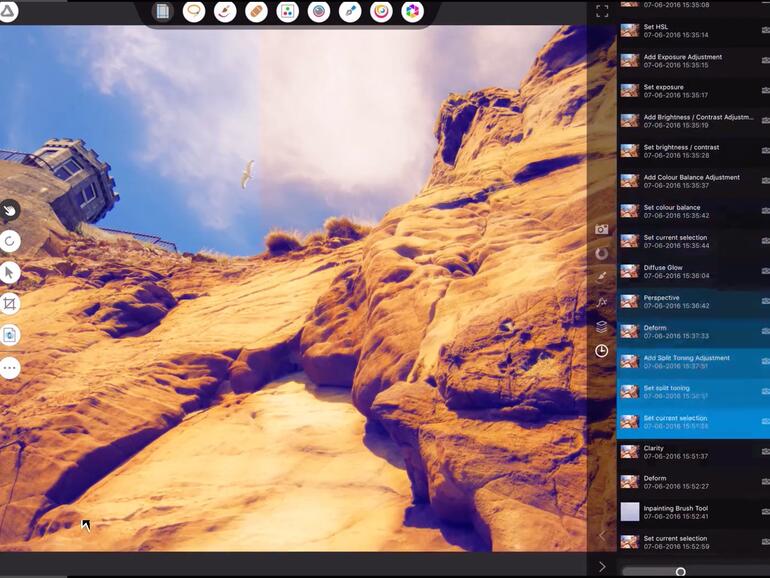Viewport: 770px width, 578px height.
Task: Select the arrow move tool
Action: (9, 273)
